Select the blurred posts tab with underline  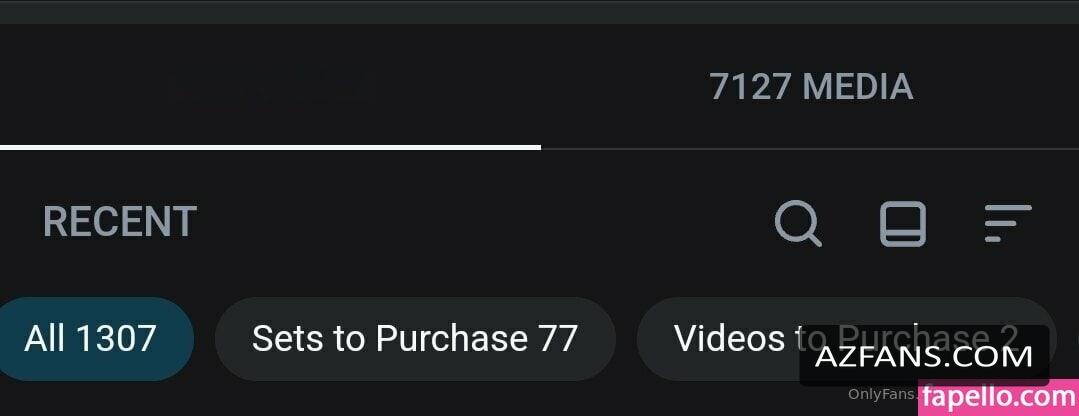tap(270, 87)
